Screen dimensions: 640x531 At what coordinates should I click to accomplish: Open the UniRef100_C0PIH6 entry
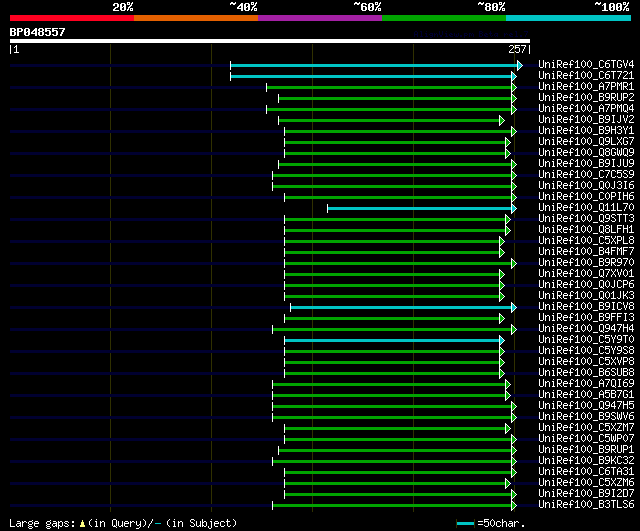pos(586,197)
